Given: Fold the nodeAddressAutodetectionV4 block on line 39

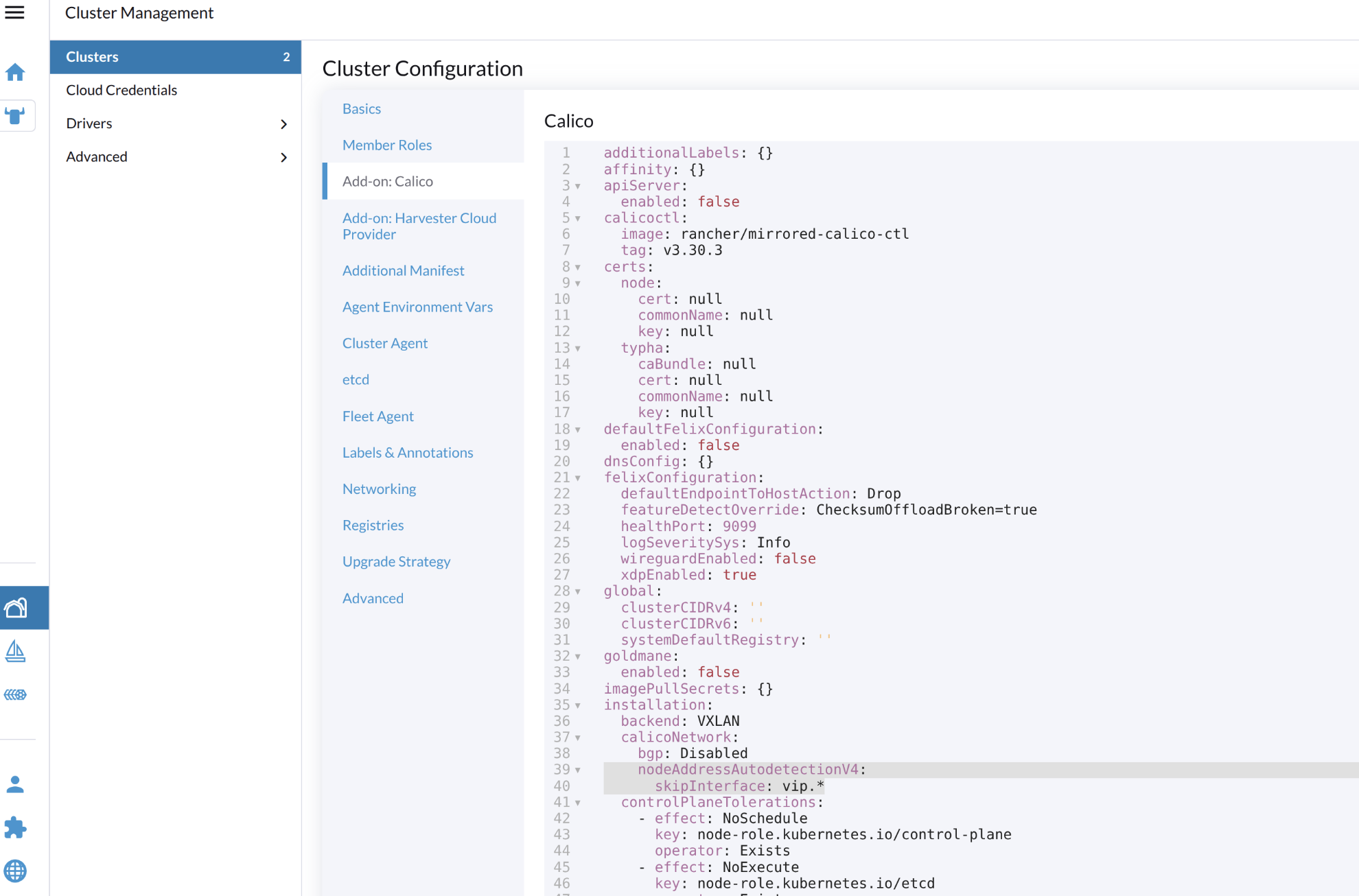Looking at the screenshot, I should [578, 770].
